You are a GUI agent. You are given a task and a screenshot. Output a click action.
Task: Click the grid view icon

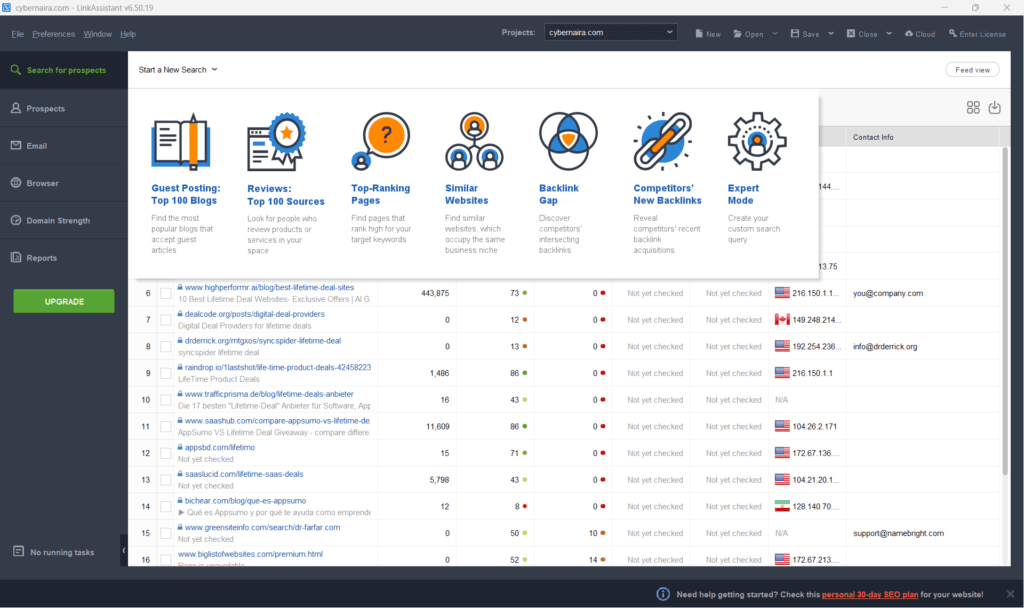pos(973,108)
